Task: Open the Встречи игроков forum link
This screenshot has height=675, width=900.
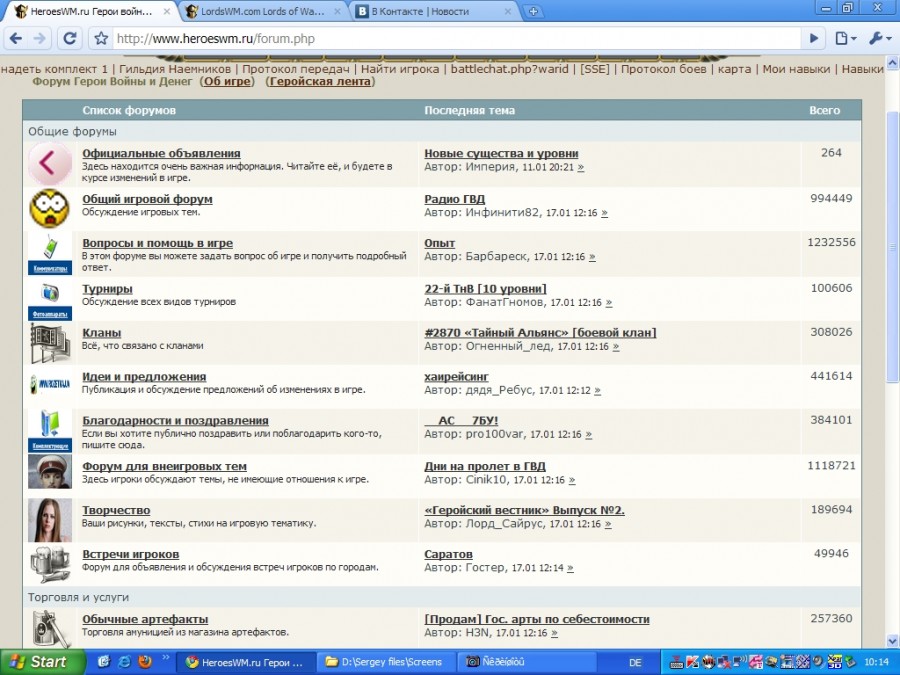Action: tap(131, 554)
